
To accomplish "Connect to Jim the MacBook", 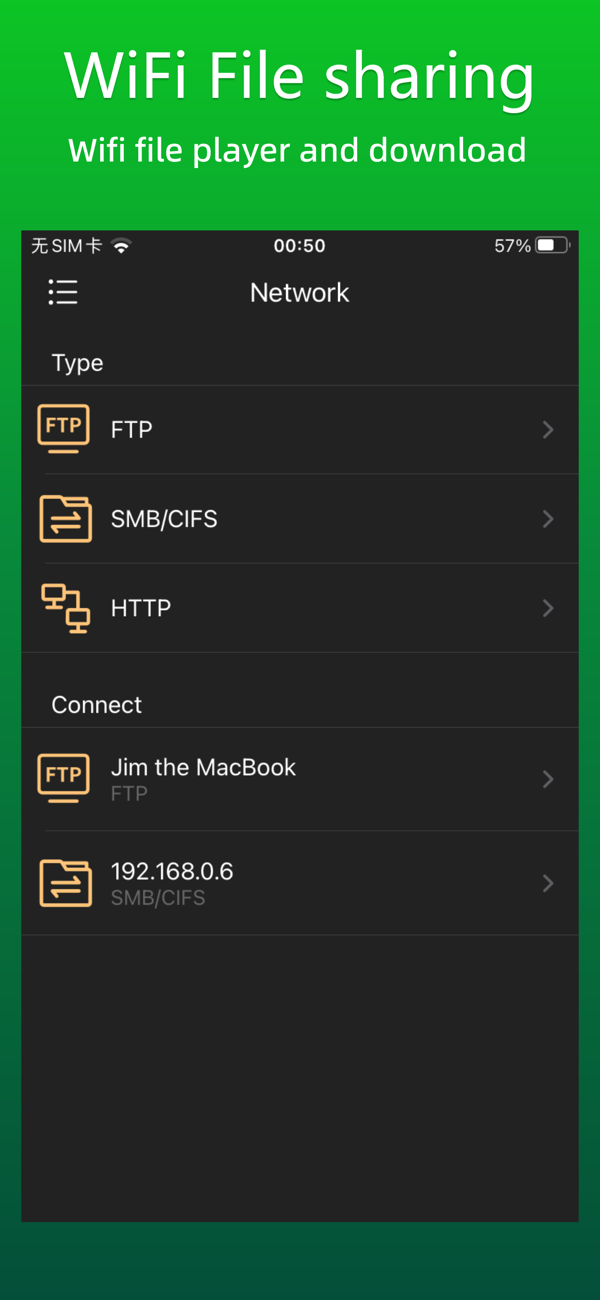I will 203,768.
